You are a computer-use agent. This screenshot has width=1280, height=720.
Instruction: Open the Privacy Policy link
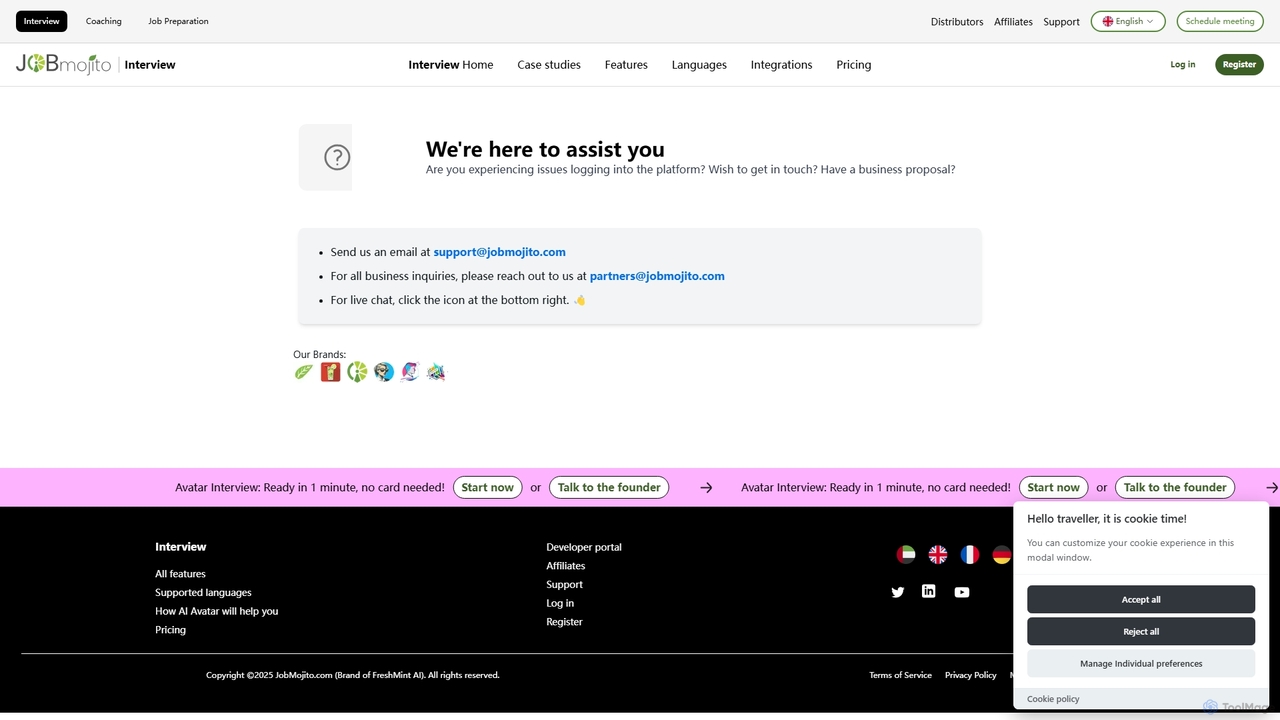point(971,675)
